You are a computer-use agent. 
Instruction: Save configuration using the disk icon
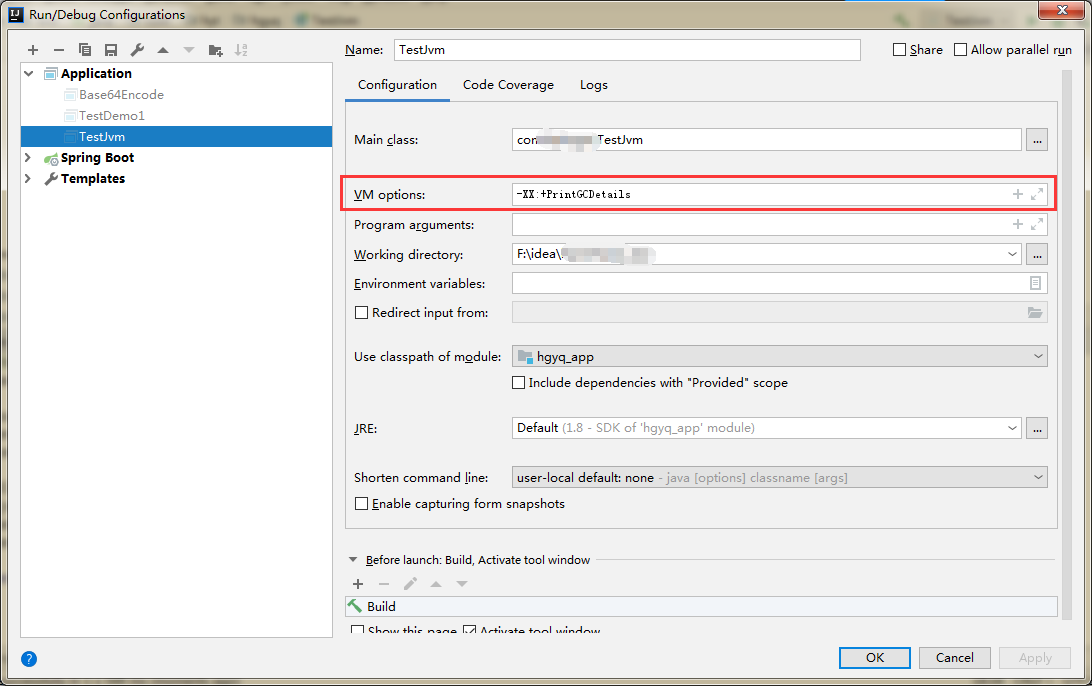(x=111, y=50)
